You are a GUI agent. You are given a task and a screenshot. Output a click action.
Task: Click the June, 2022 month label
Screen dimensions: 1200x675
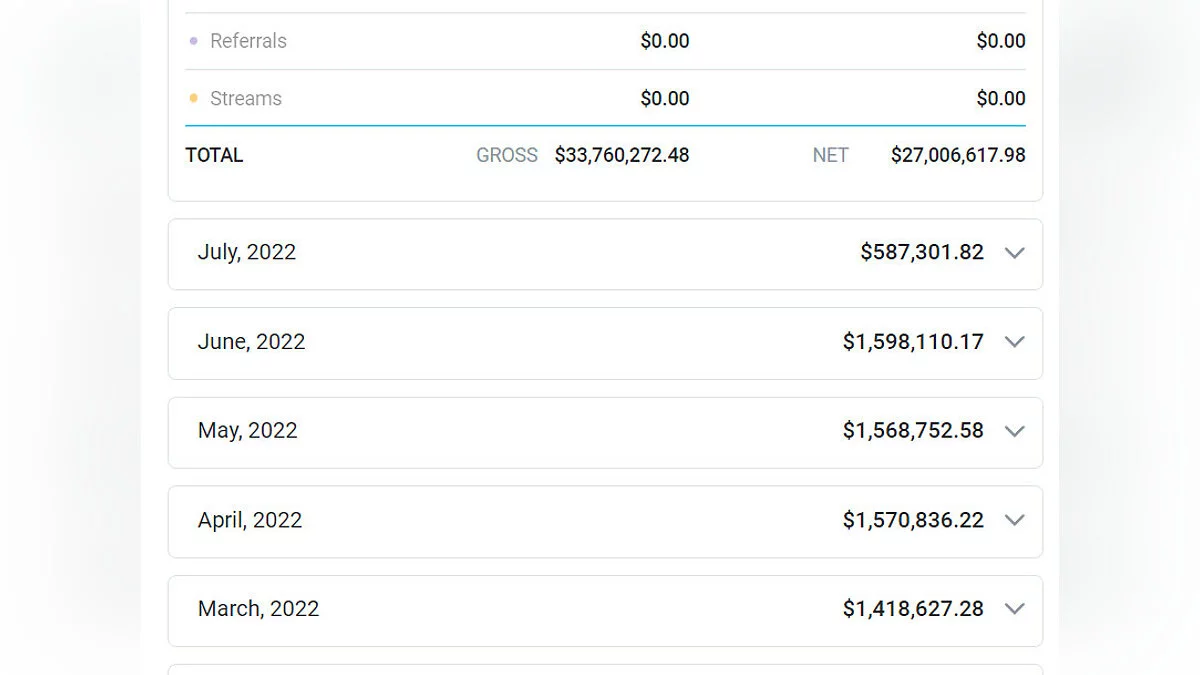tap(251, 341)
